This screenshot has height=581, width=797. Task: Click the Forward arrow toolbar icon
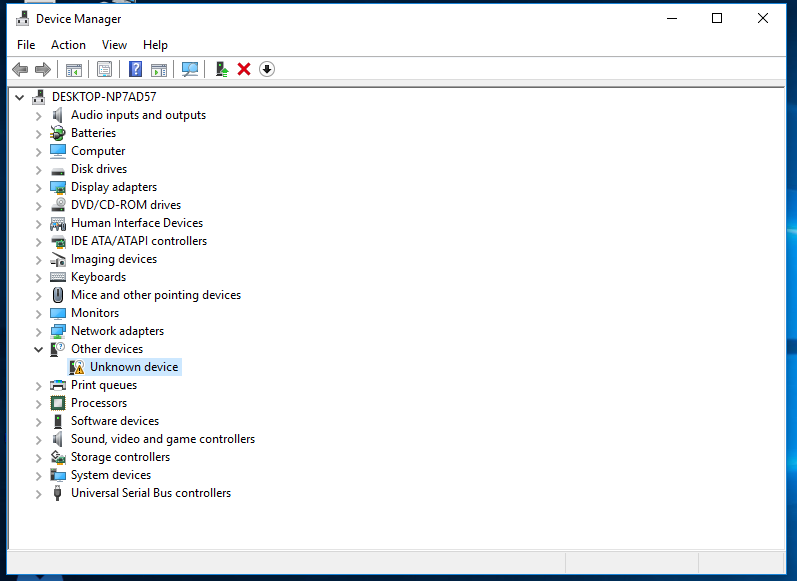[x=43, y=69]
